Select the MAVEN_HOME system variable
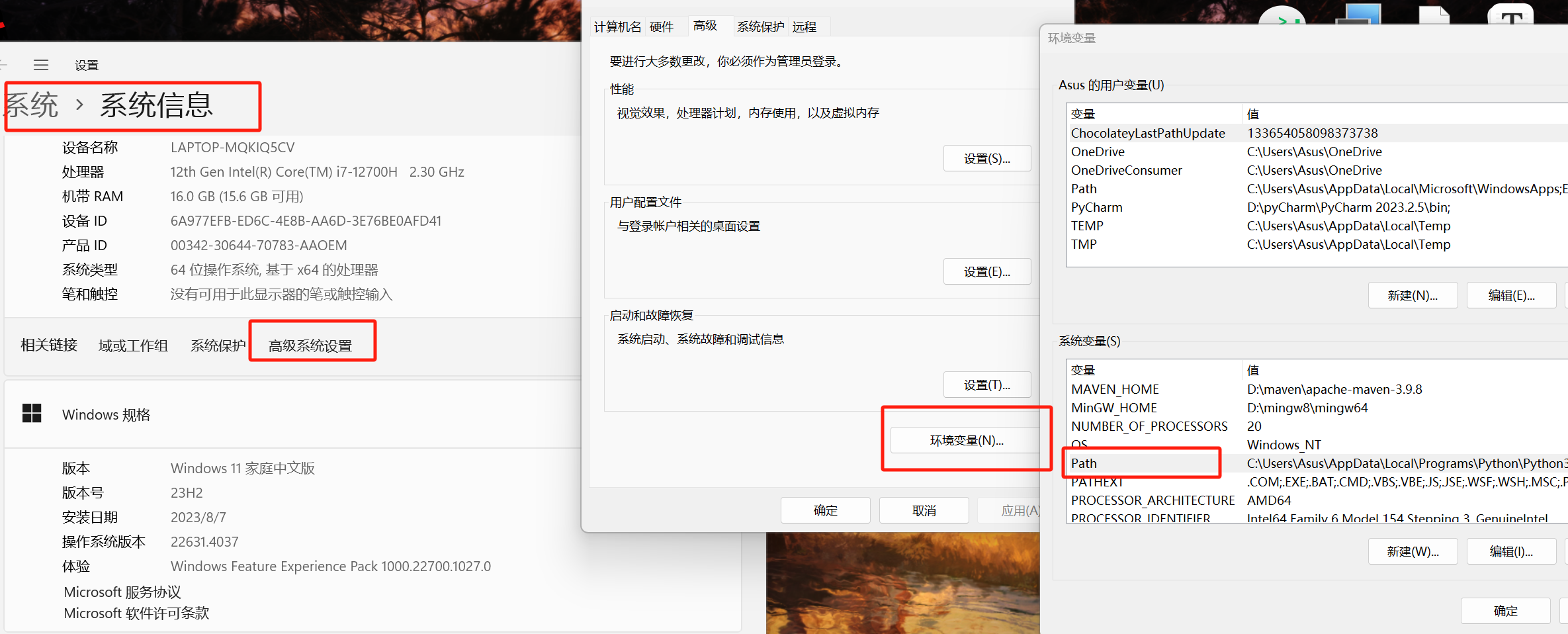 tap(1317, 389)
